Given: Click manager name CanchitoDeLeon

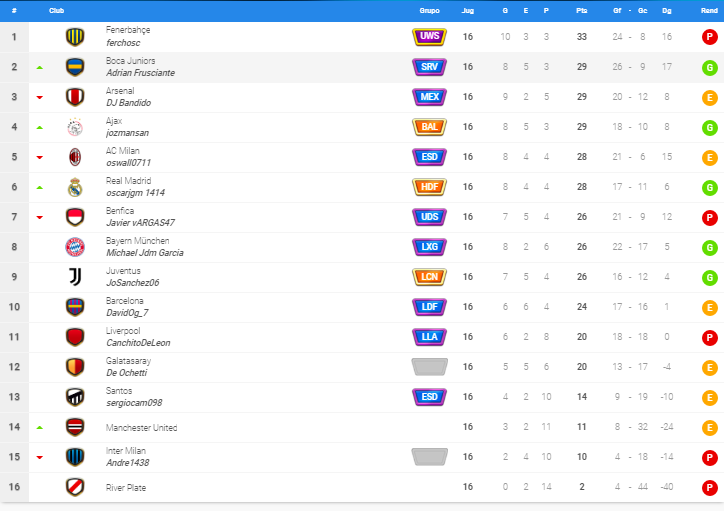Looking at the screenshot, I should click(x=138, y=343).
